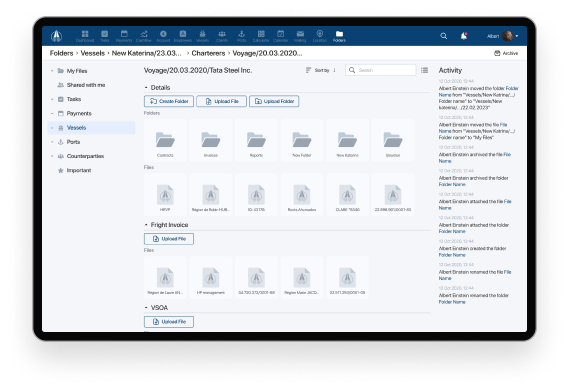Image resolution: width=569 pixels, height=390 pixels.
Task: Expand Payments arrow in sidebar
Action: [x=52, y=113]
